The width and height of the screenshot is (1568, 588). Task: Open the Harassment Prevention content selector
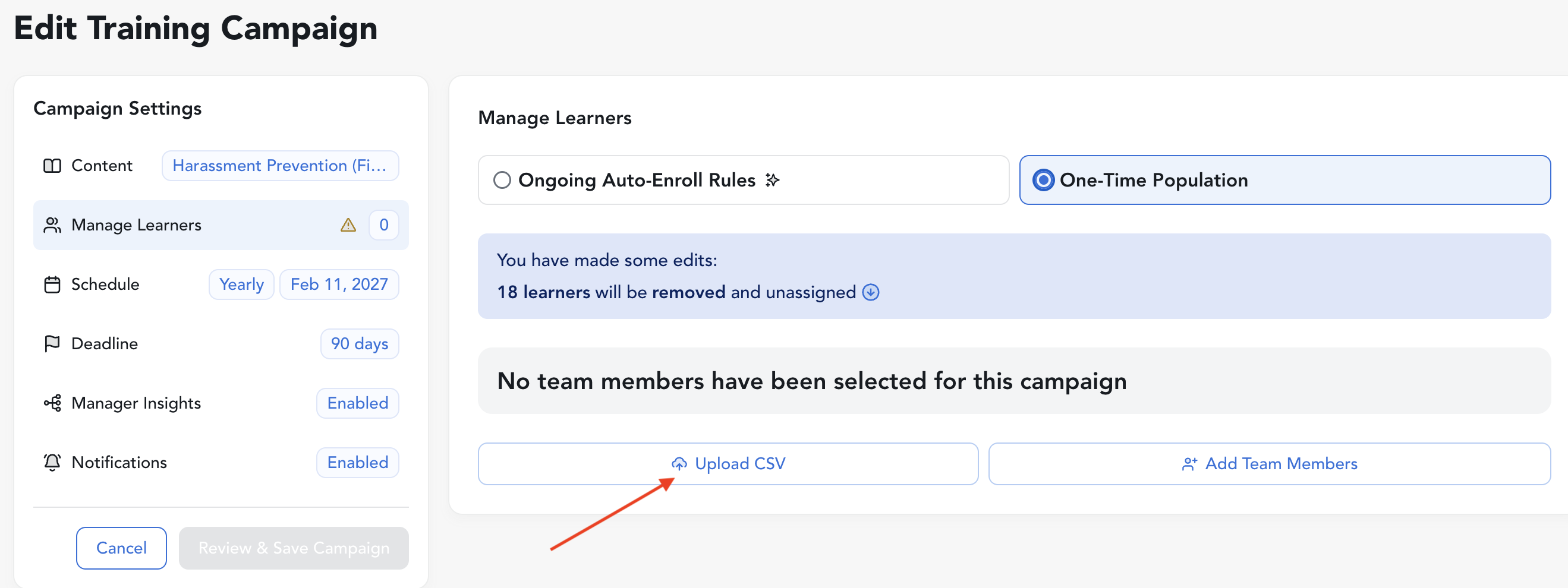coord(280,165)
